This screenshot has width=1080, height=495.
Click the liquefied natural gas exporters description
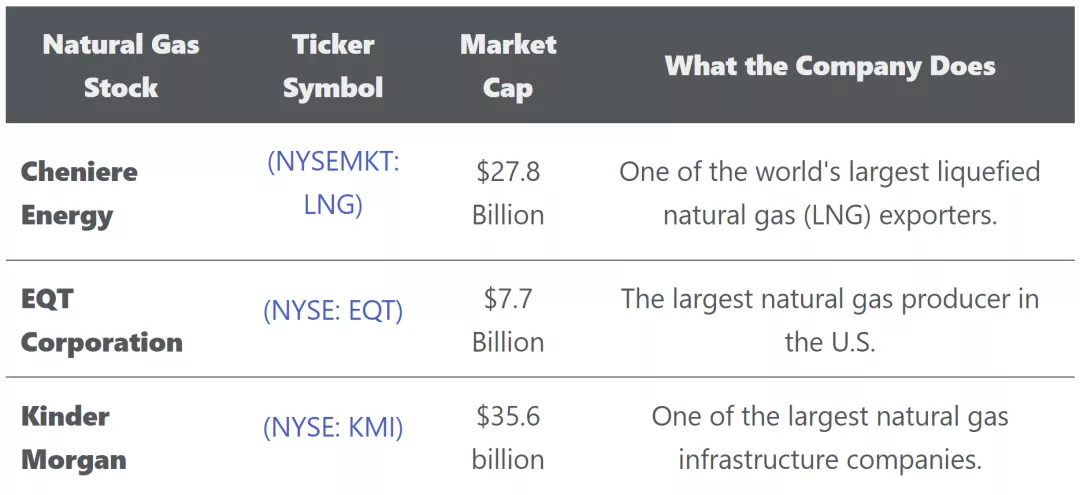(x=830, y=193)
